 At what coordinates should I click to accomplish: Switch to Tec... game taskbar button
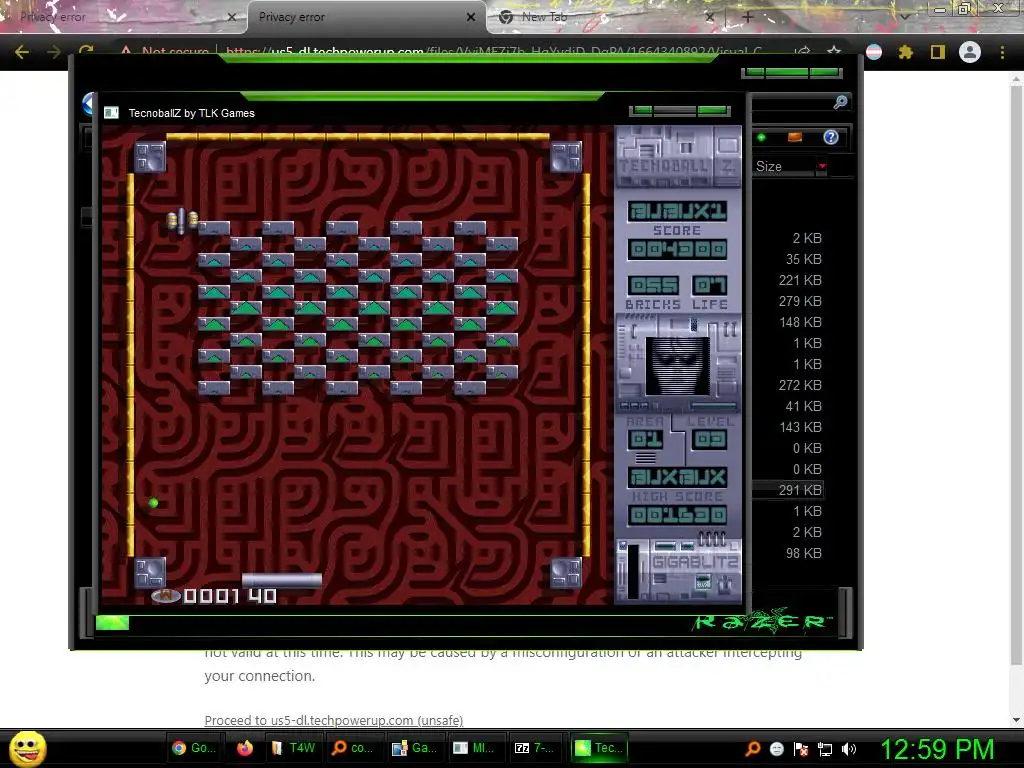point(599,748)
